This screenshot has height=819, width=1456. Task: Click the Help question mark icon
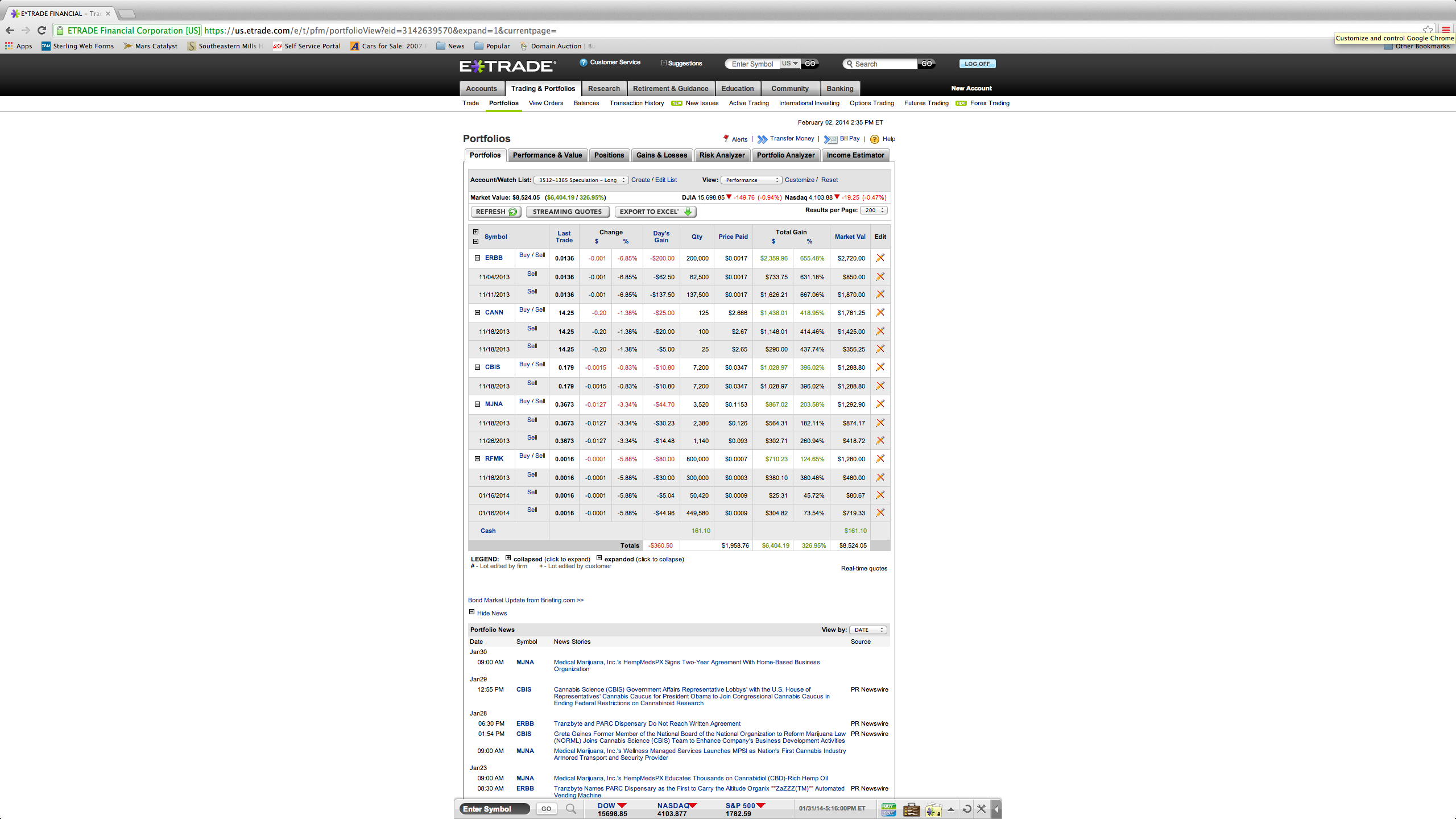point(875,139)
